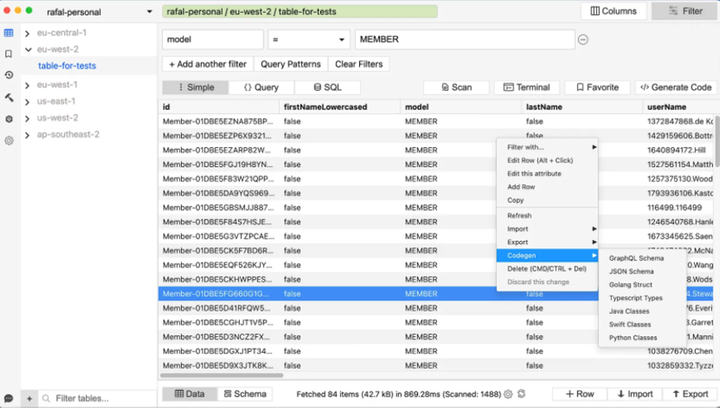Switch to Query mode tab
This screenshot has width=720, height=408.
pyautogui.click(x=261, y=87)
